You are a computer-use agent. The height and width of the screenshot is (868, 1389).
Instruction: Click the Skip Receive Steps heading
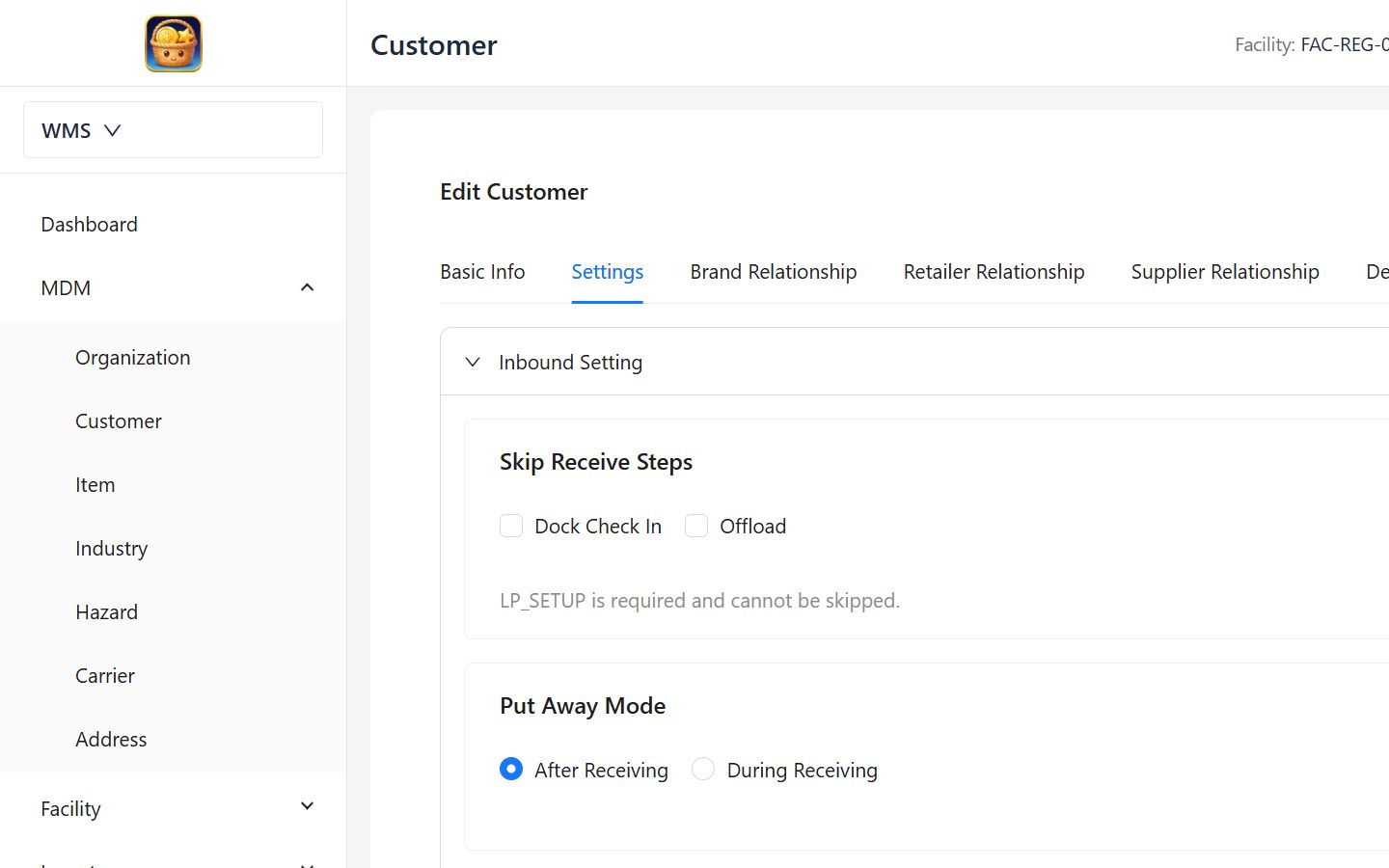[596, 462]
